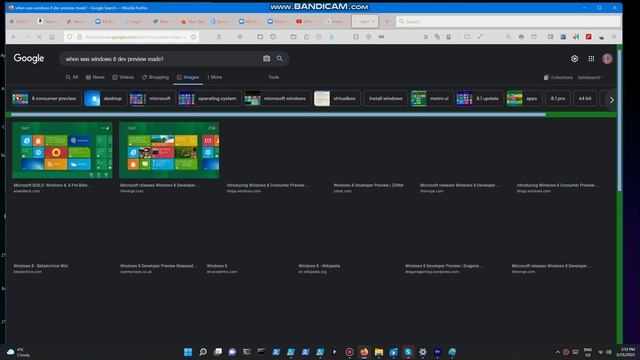Viewport: 640px width, 360px height.
Task: Open 'Microsoft BUILD: Windows 8, A Pre-Beta' result
Action: pos(52,185)
